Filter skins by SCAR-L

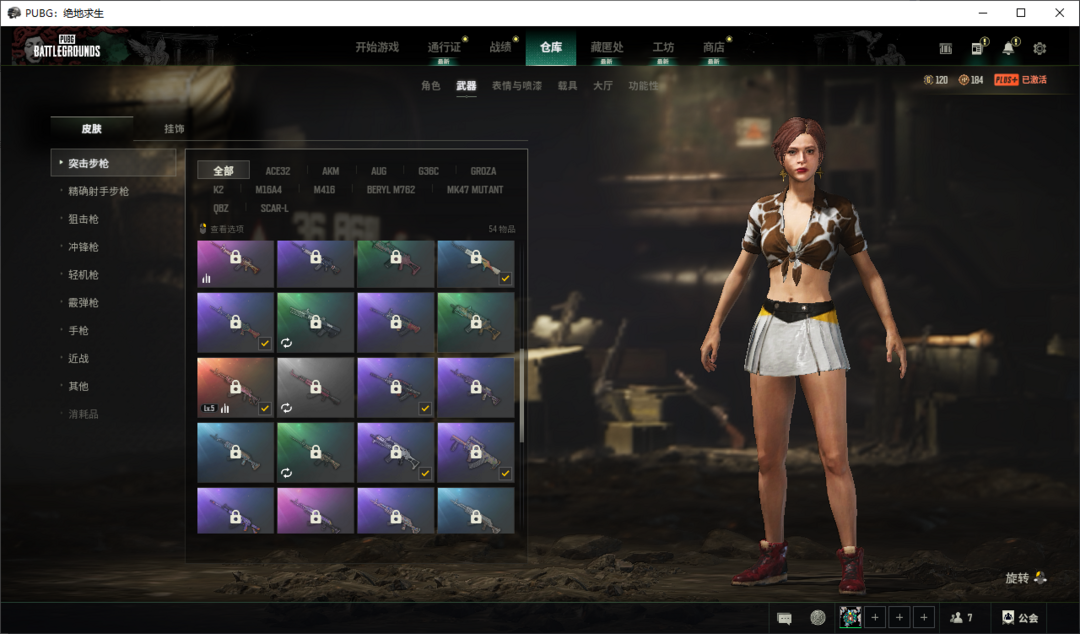tap(274, 208)
